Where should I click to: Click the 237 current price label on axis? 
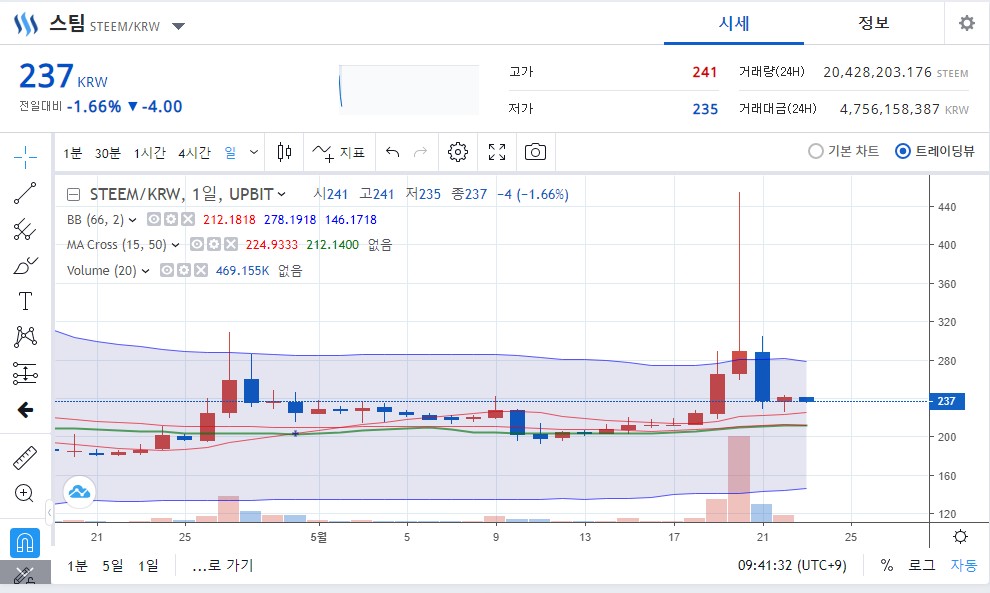click(x=946, y=401)
